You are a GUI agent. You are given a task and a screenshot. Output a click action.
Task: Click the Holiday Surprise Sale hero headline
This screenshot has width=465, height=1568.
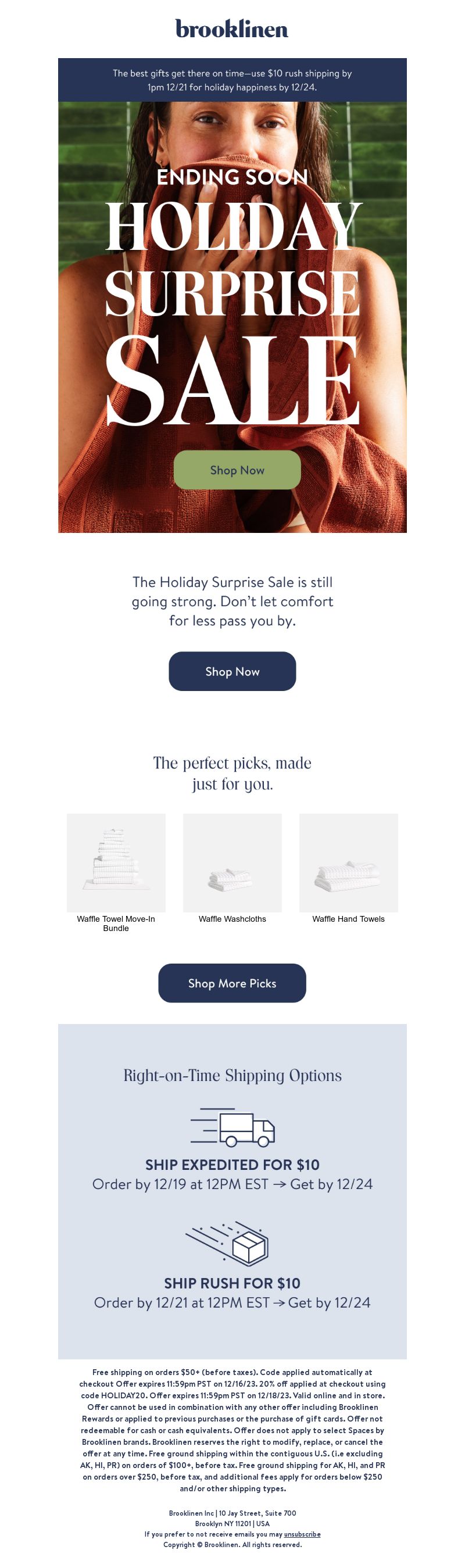[x=233, y=313]
